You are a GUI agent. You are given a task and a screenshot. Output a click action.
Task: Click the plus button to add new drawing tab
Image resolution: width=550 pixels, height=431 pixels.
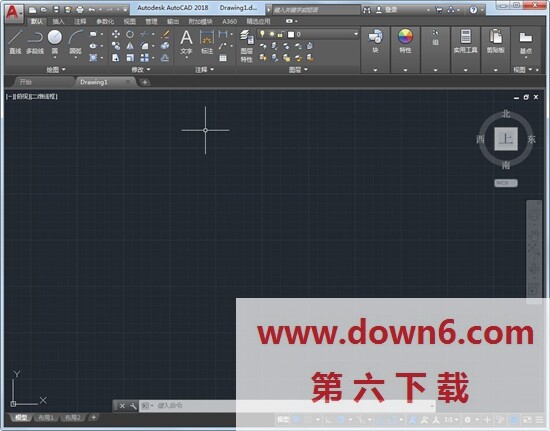click(145, 82)
